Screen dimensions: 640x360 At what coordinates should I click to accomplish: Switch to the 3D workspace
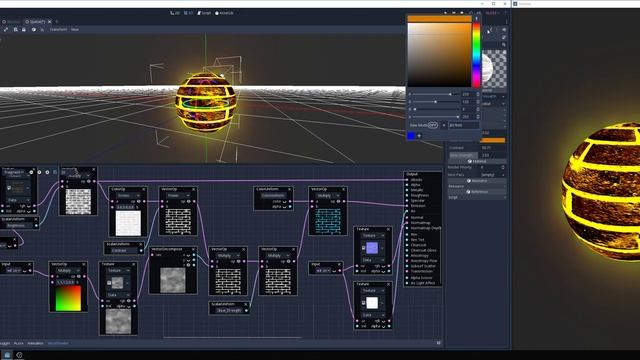pyautogui.click(x=189, y=13)
